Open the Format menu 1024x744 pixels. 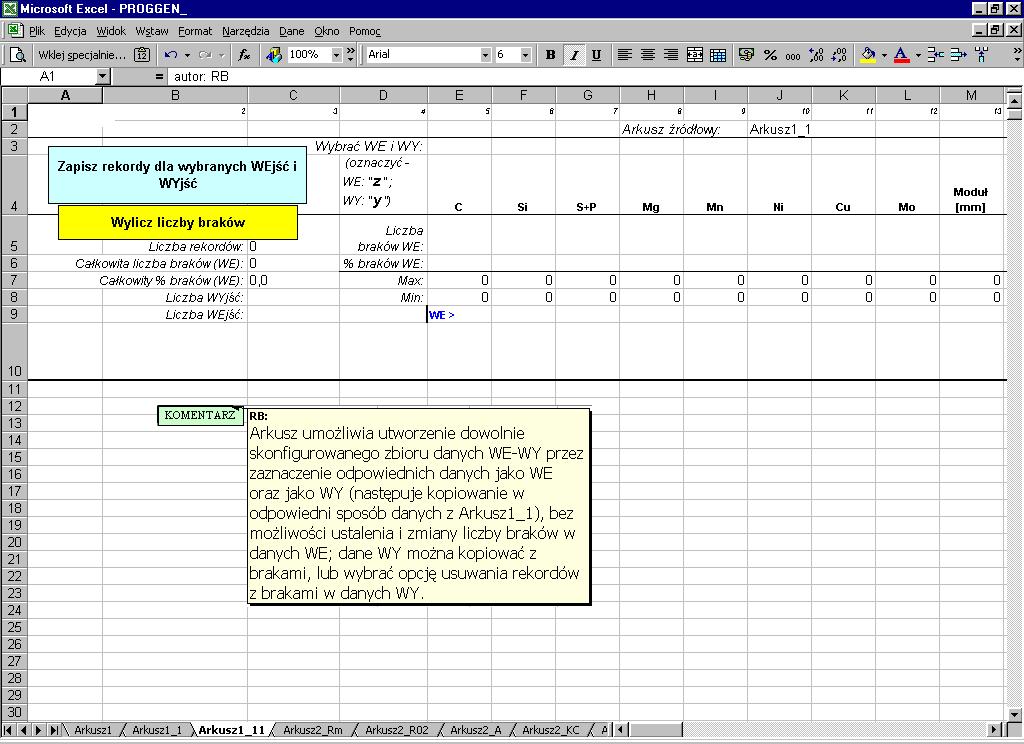pos(195,31)
